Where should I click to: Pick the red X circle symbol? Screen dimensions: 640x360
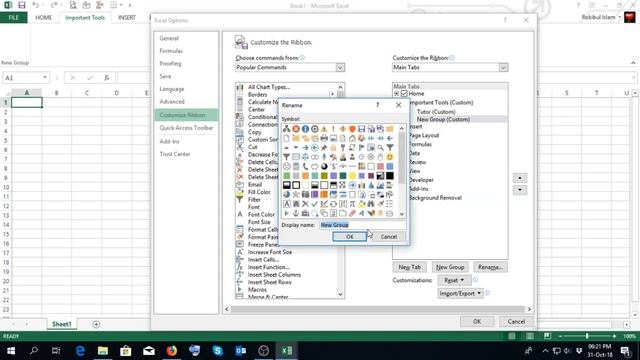click(296, 129)
